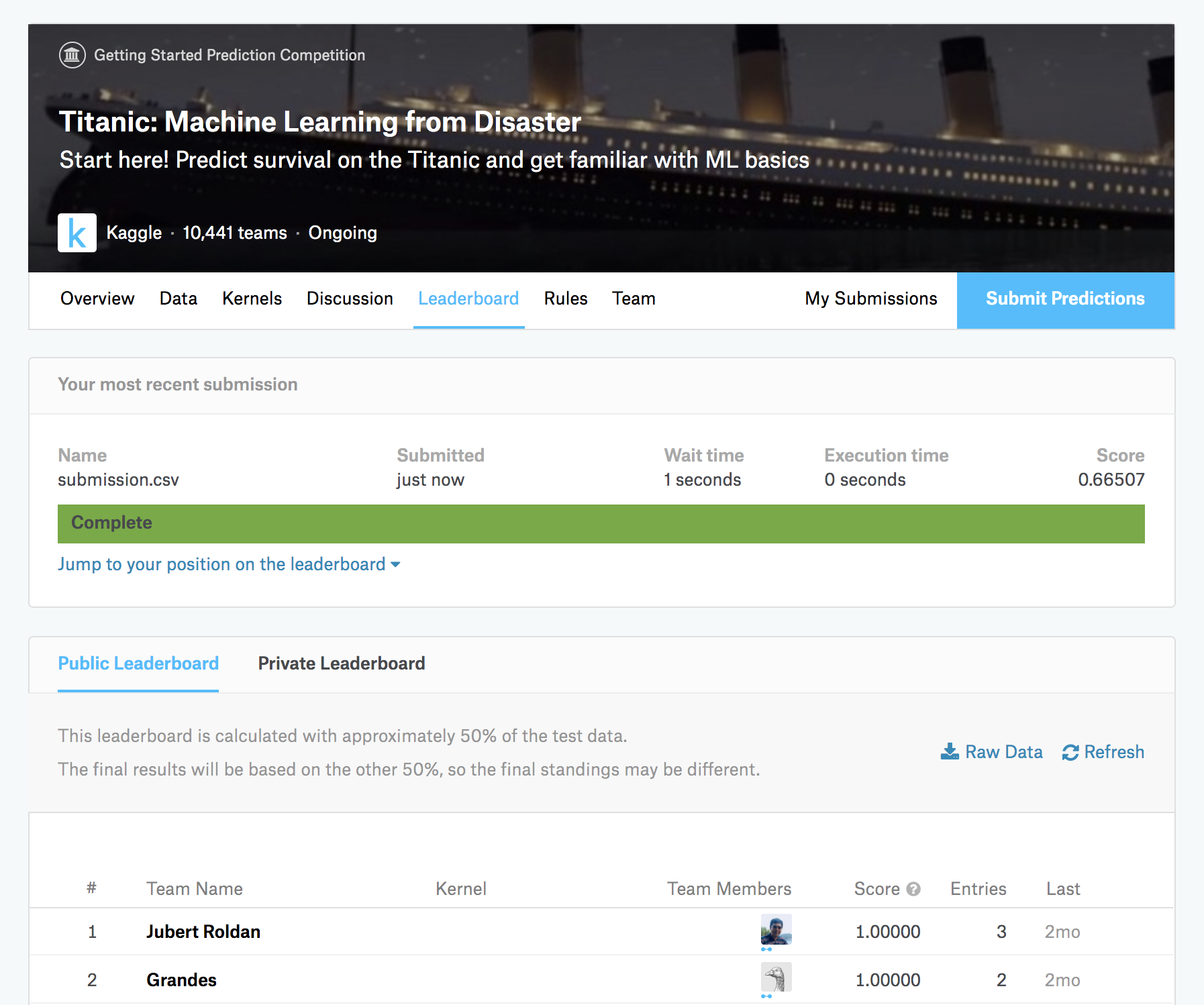The width and height of the screenshot is (1204, 1005).
Task: Click the Score help question mark icon
Action: point(913,889)
